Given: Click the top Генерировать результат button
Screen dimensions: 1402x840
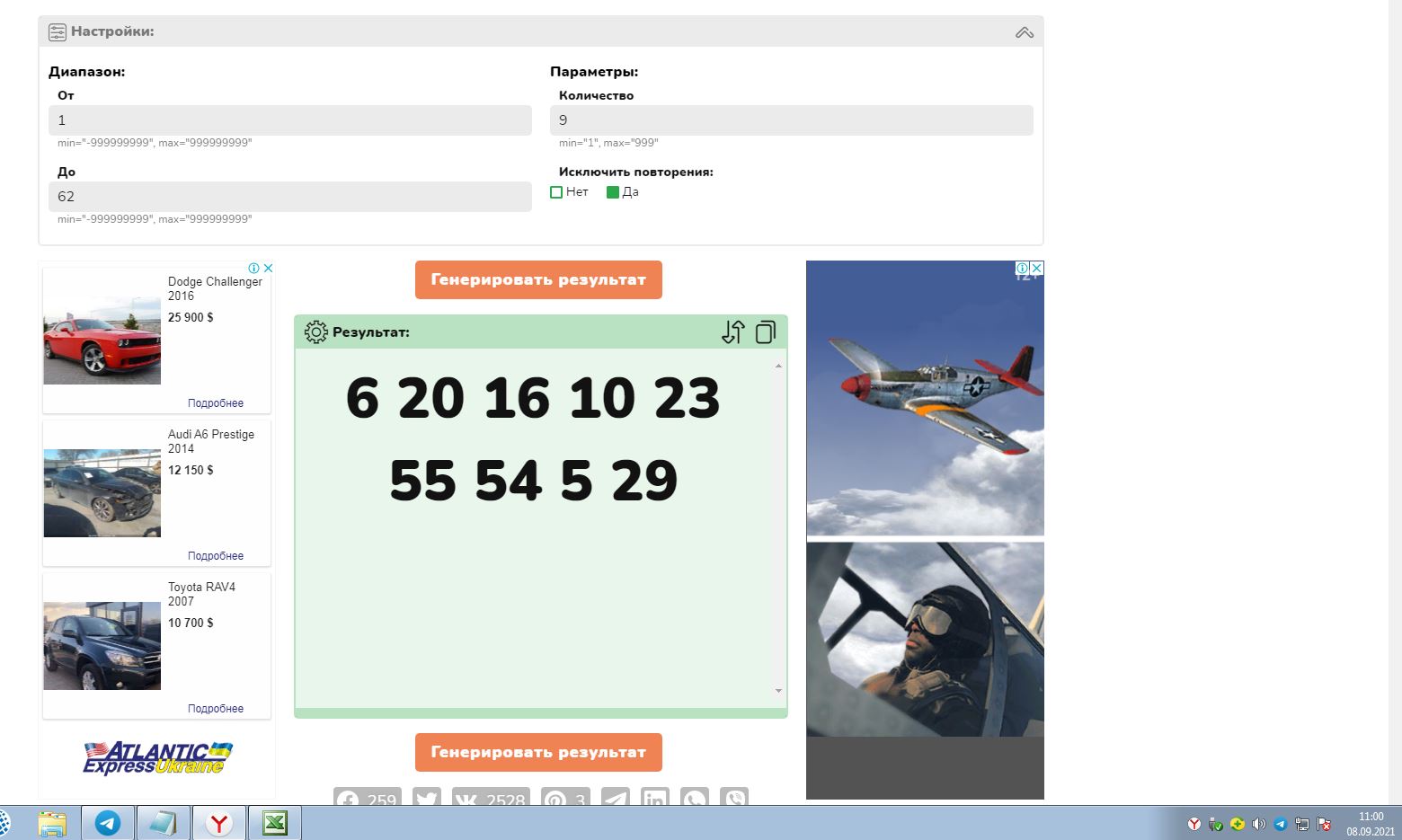Looking at the screenshot, I should pyautogui.click(x=538, y=279).
